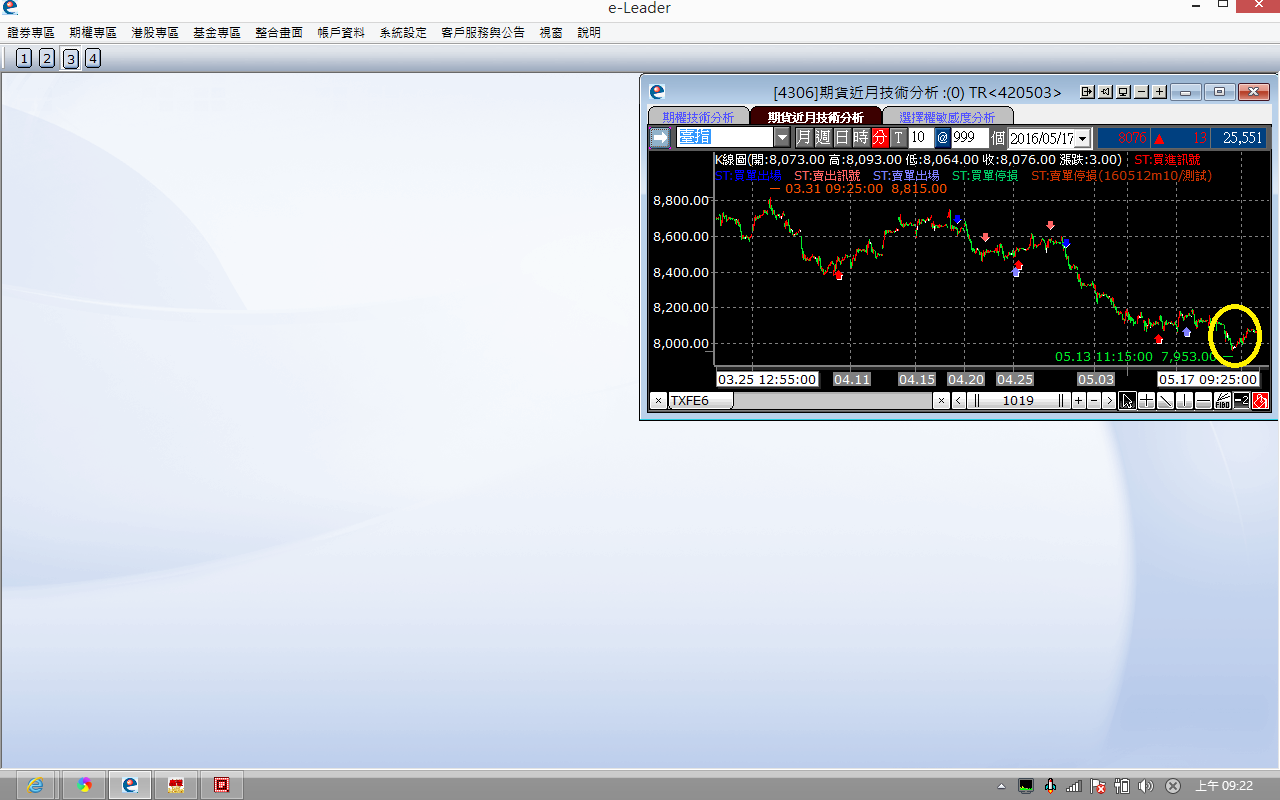Select the FIBO Fibonacci tool
Image resolution: width=1280 pixels, height=800 pixels.
1222,401
